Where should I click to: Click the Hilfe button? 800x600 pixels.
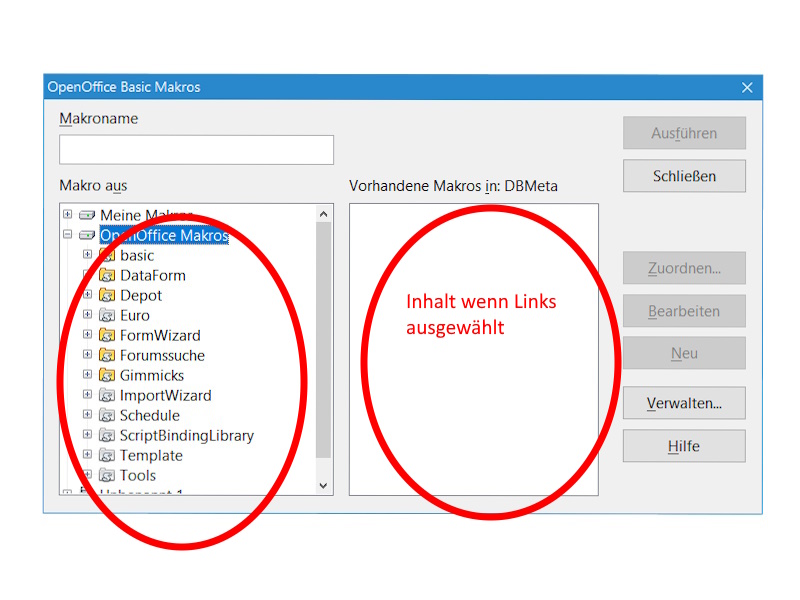[684, 446]
